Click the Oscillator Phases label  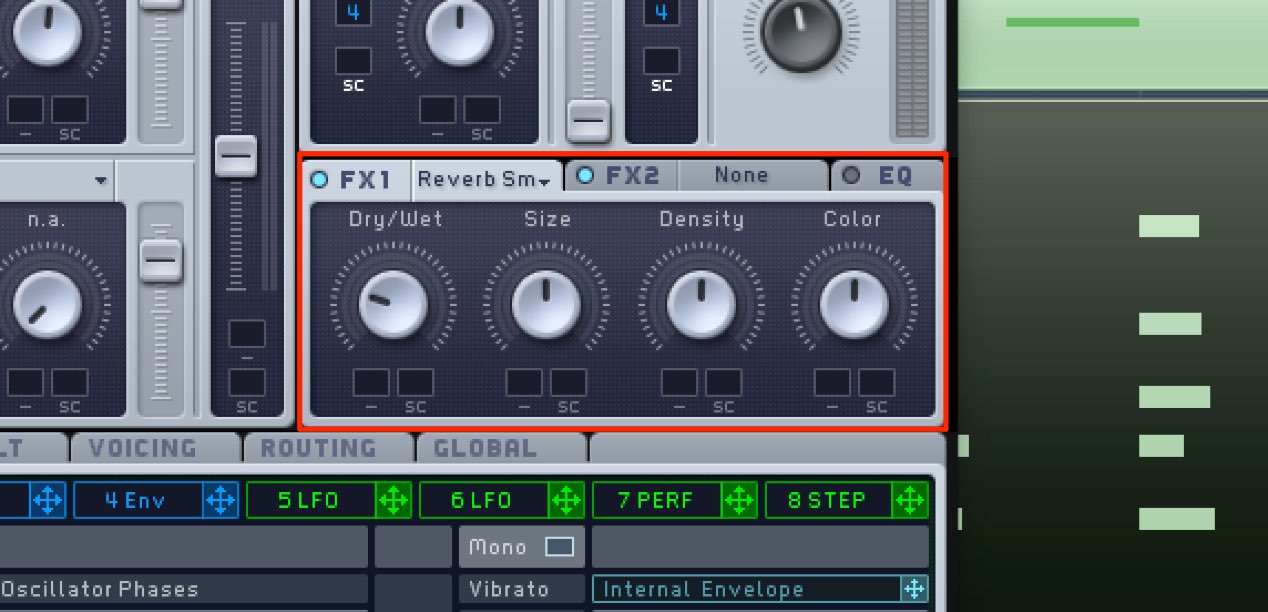[x=99, y=589]
